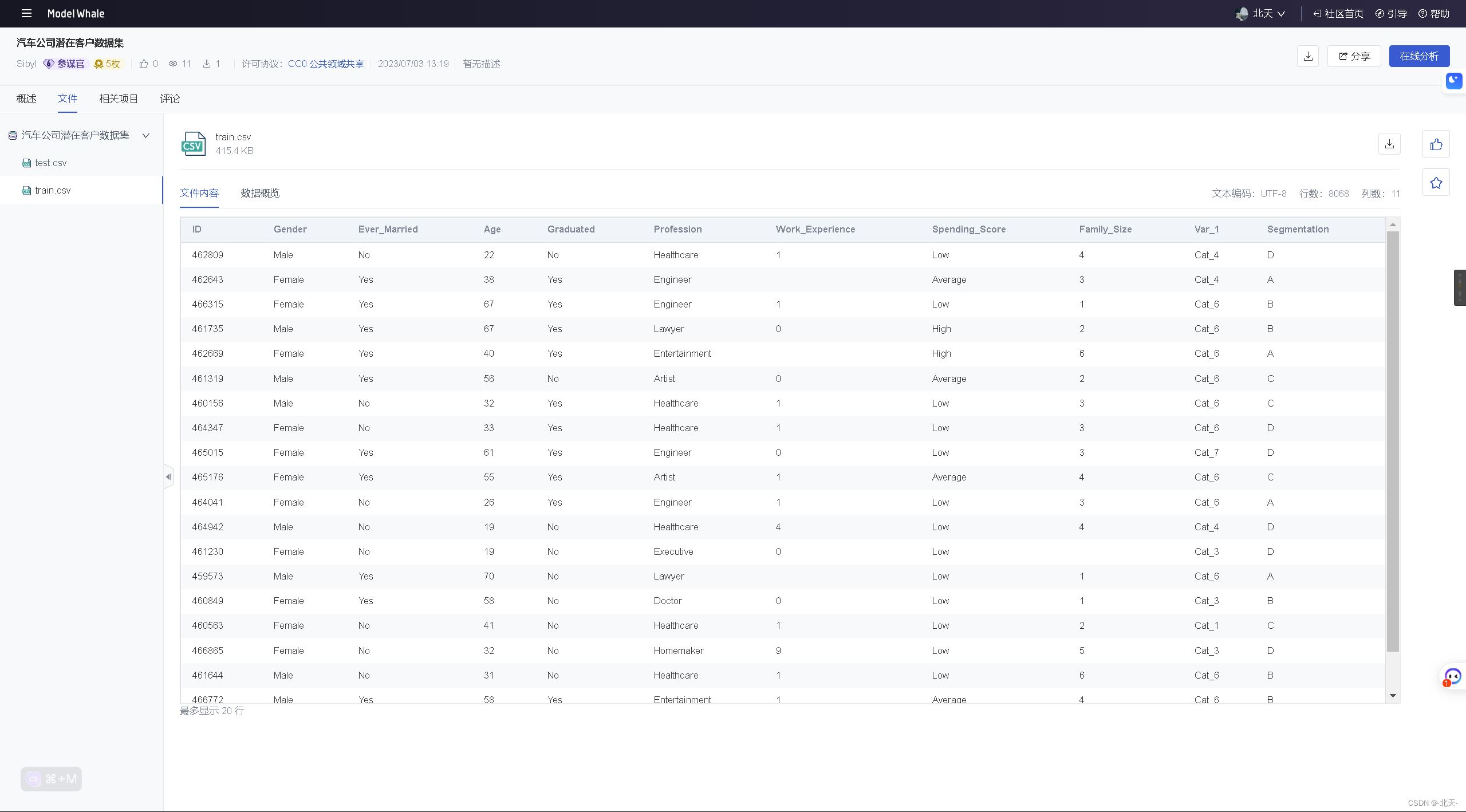
Task: Click the eye view count icon
Action: pos(172,64)
